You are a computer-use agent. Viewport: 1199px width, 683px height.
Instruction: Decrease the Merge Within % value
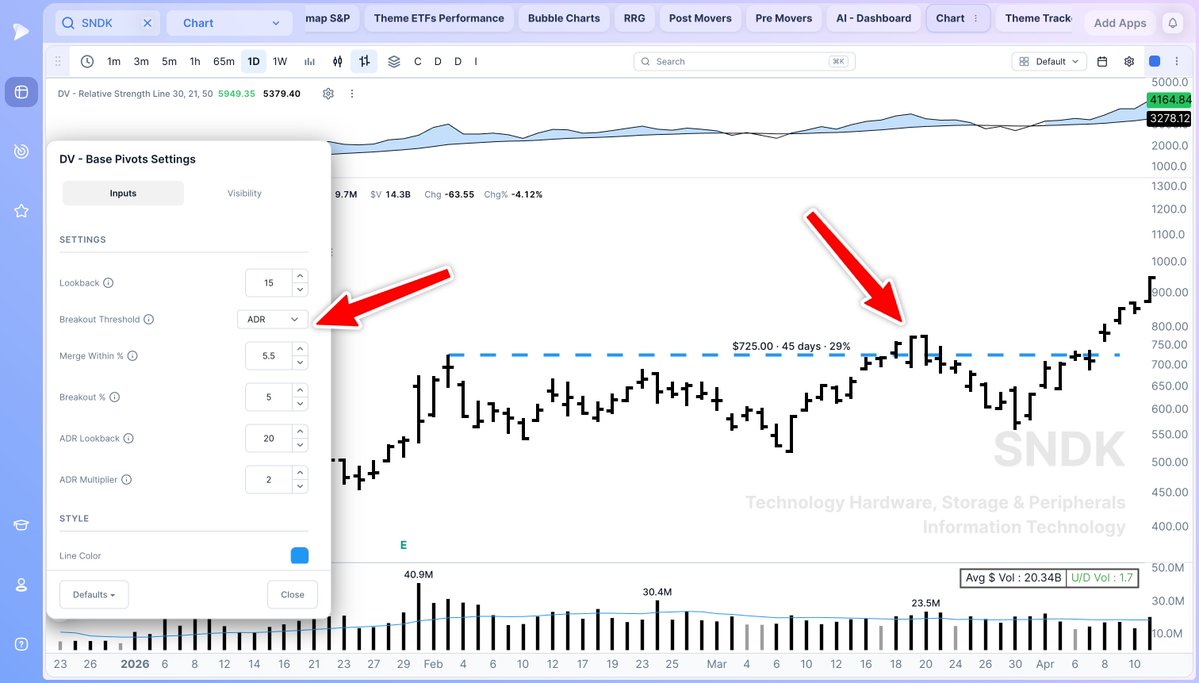300,363
